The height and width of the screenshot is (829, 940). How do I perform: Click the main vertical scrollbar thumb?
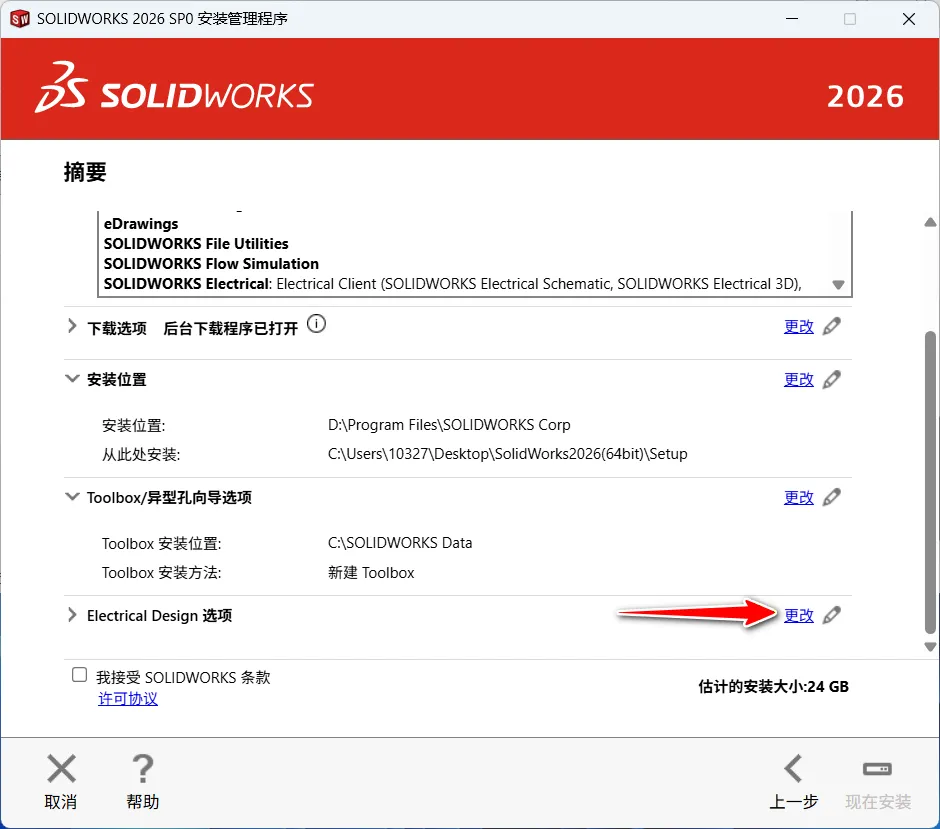pos(930,483)
